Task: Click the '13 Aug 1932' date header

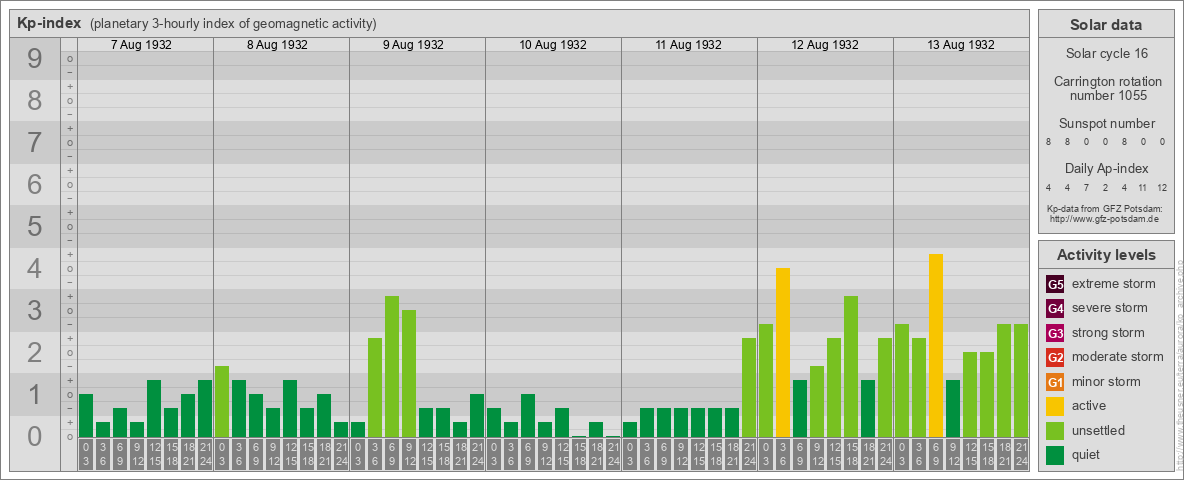Action: pyautogui.click(x=960, y=45)
